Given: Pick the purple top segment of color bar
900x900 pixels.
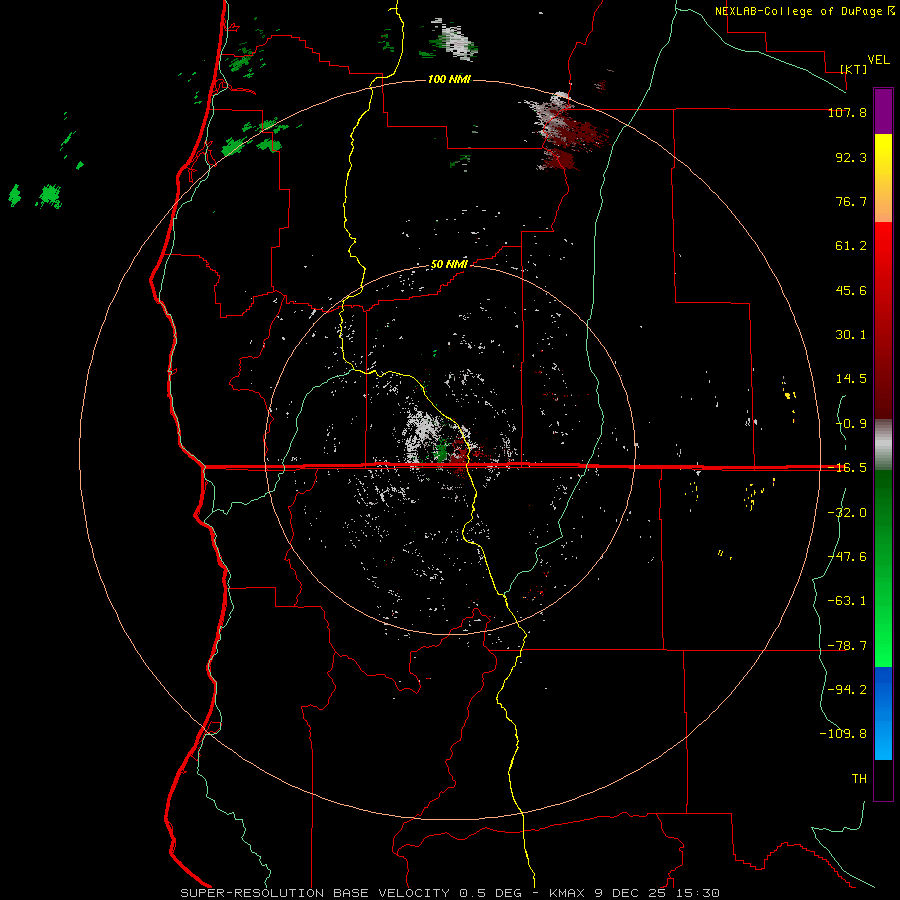Looking at the screenshot, I should (883, 111).
